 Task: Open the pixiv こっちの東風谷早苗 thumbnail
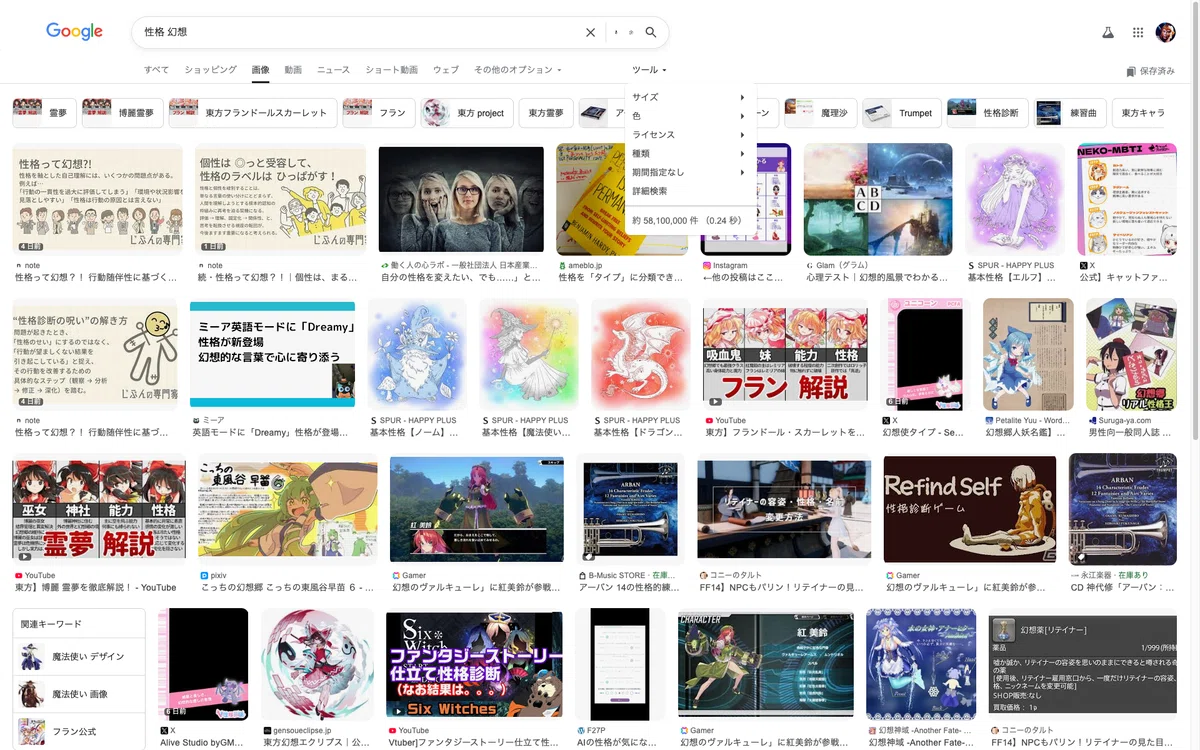pos(288,509)
